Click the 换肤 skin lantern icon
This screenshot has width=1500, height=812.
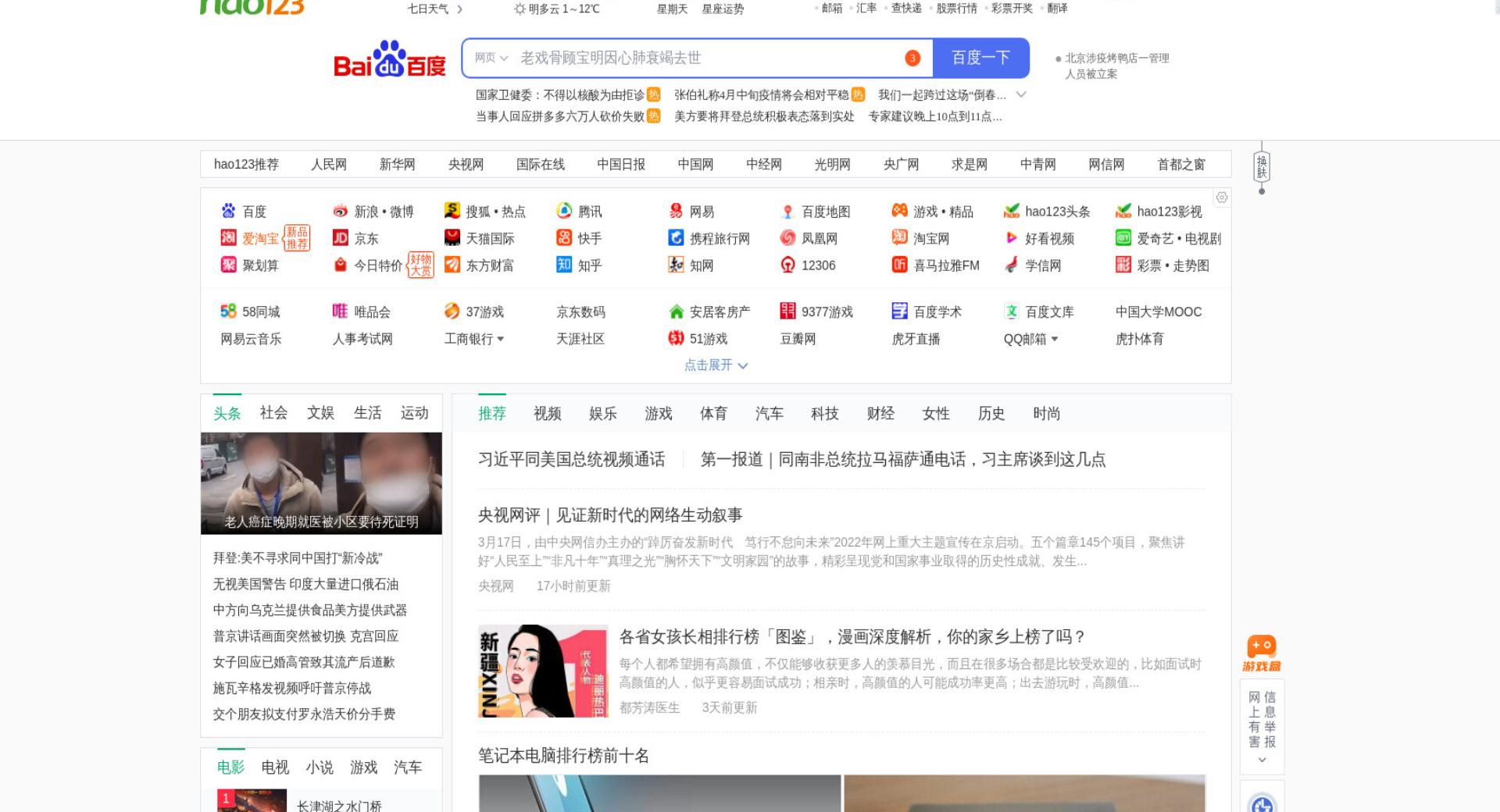pyautogui.click(x=1262, y=168)
